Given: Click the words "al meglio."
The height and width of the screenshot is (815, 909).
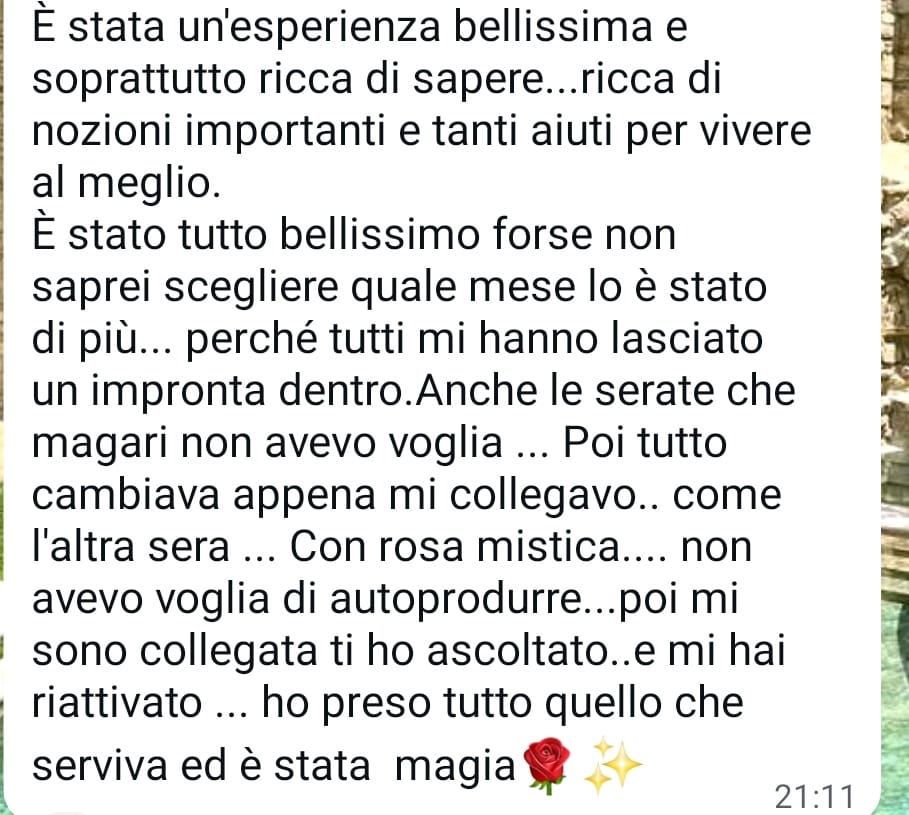Looking at the screenshot, I should [x=126, y=184].
